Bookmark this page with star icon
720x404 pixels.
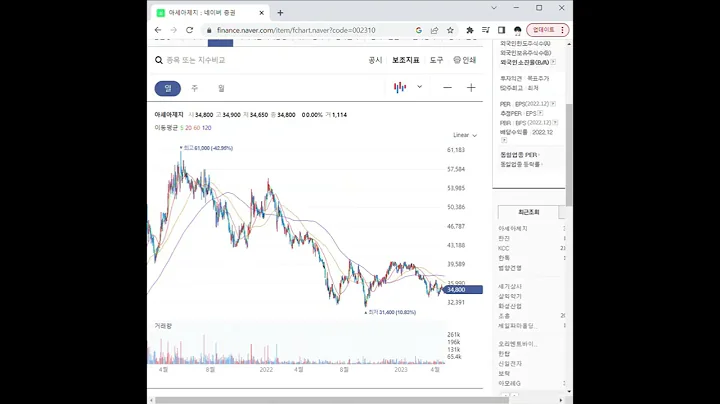pyautogui.click(x=450, y=30)
